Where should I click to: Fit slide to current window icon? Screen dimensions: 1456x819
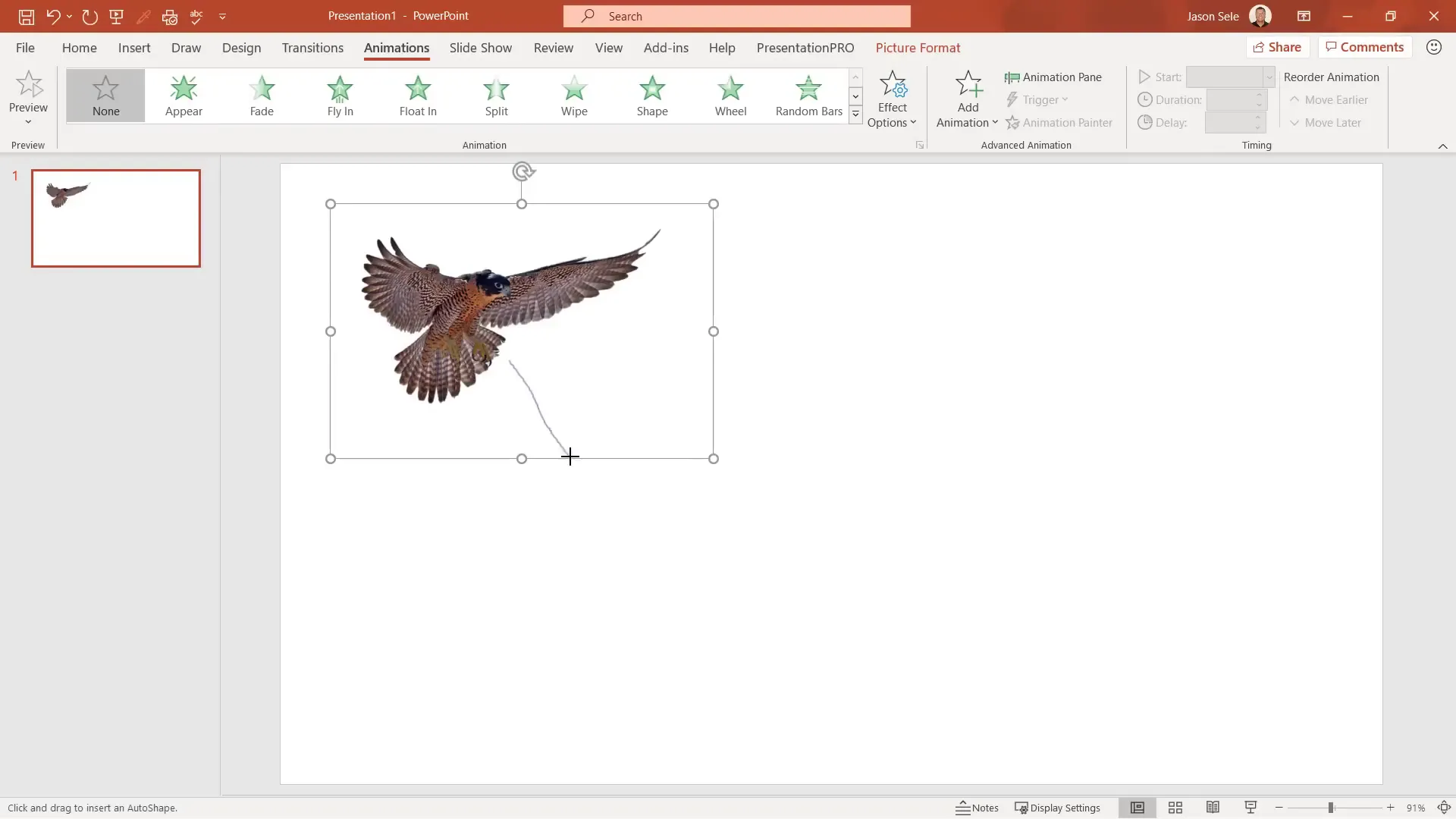tap(1444, 808)
